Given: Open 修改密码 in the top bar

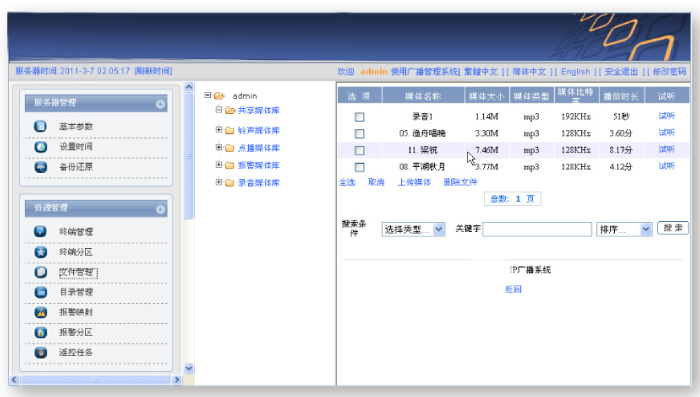Looking at the screenshot, I should coord(669,71).
